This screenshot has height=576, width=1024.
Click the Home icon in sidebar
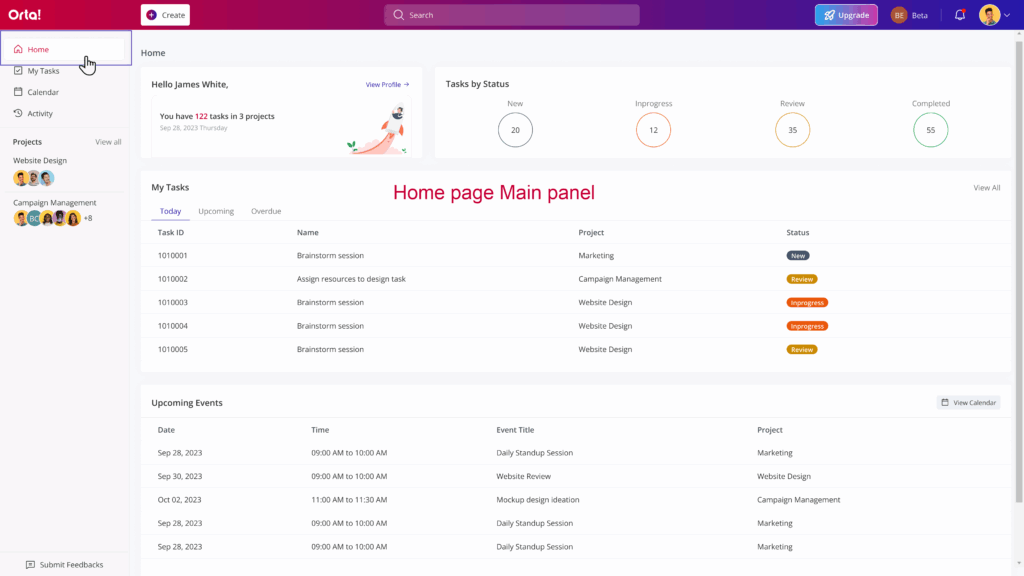point(18,49)
